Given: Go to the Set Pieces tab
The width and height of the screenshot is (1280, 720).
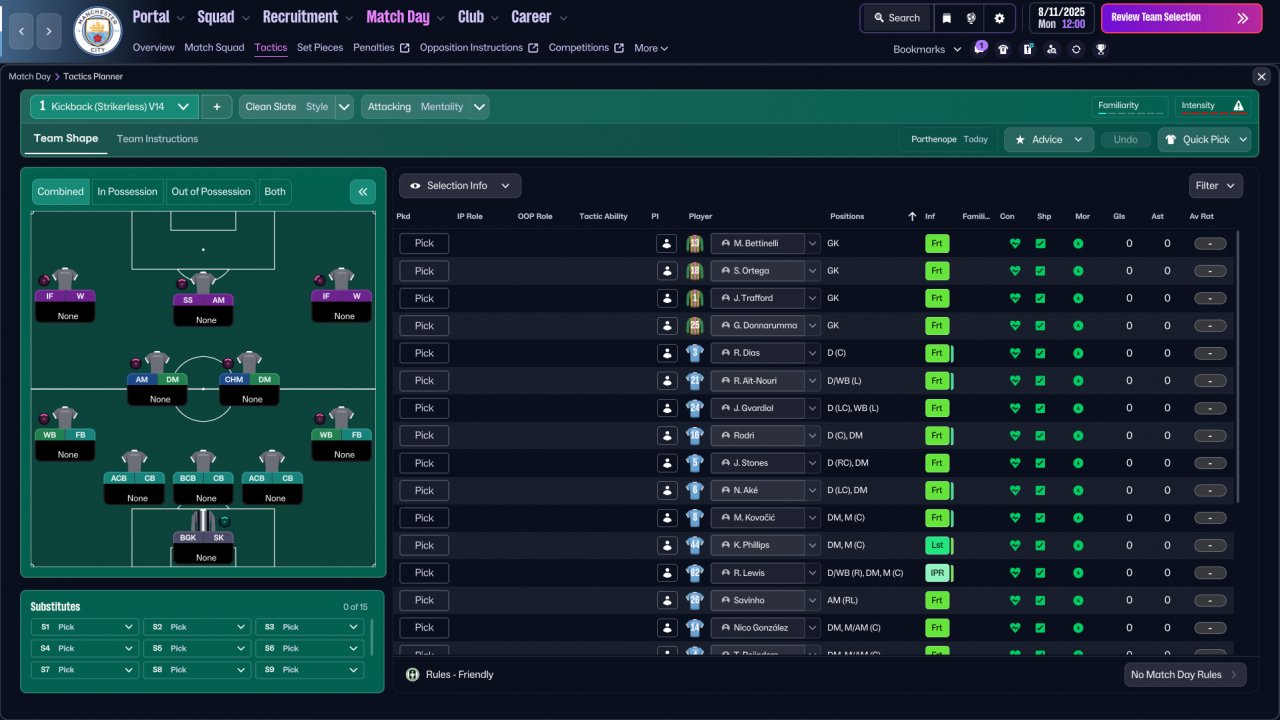Looking at the screenshot, I should (x=320, y=48).
